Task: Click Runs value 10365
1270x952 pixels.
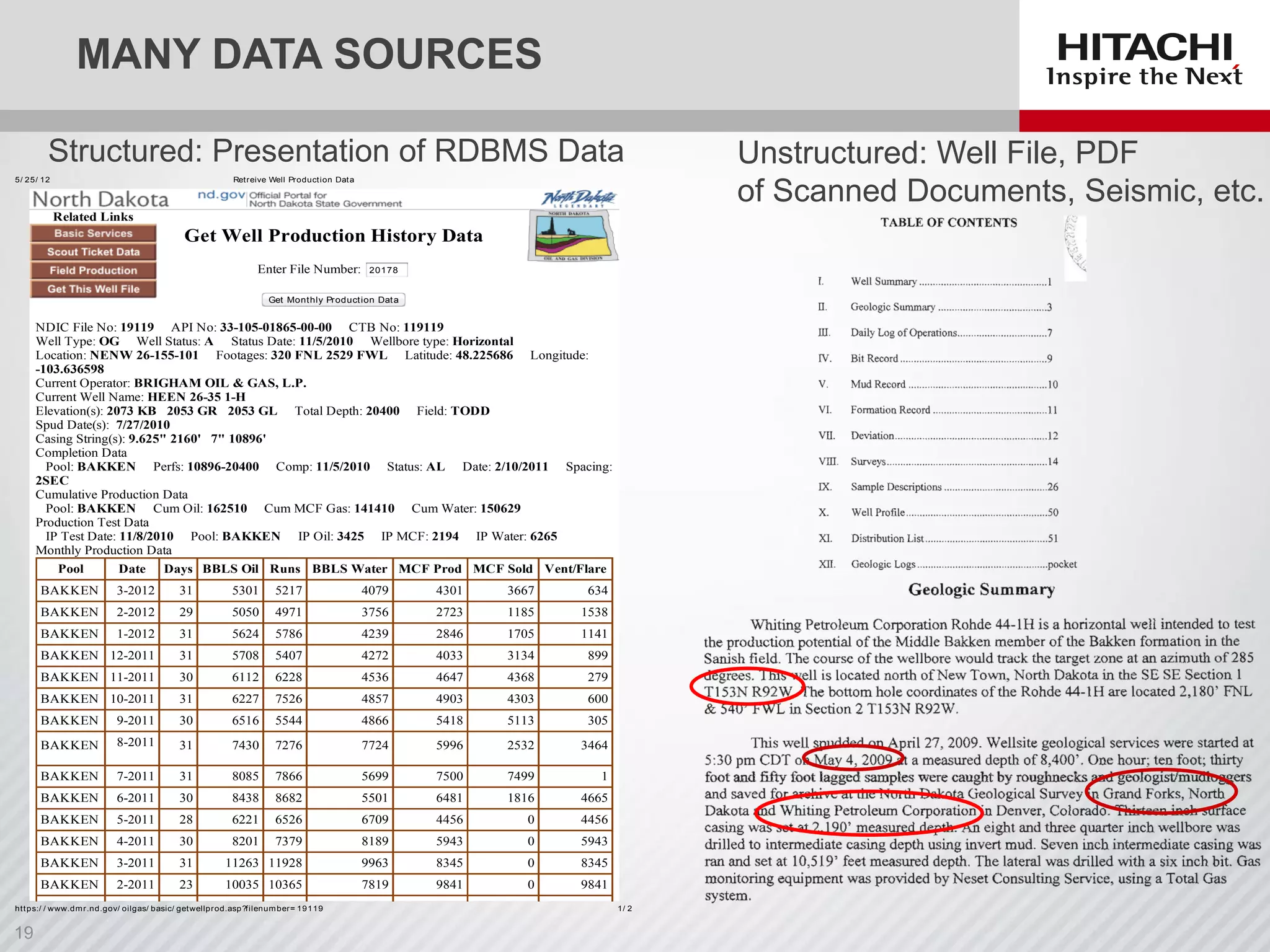Action: 285,884
